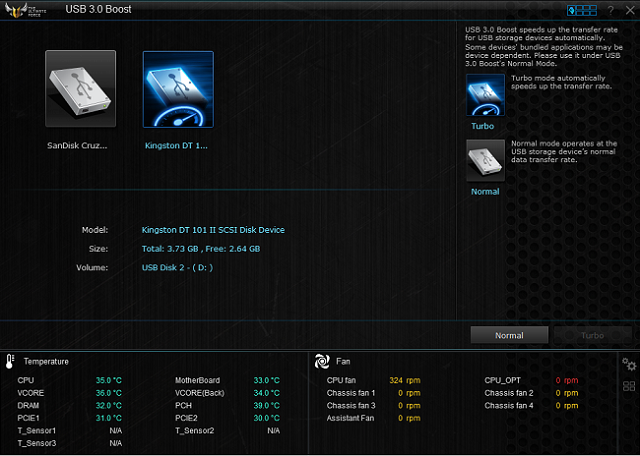Click the Temperature thermometer icon
The width and height of the screenshot is (640, 456).
(x=10, y=361)
